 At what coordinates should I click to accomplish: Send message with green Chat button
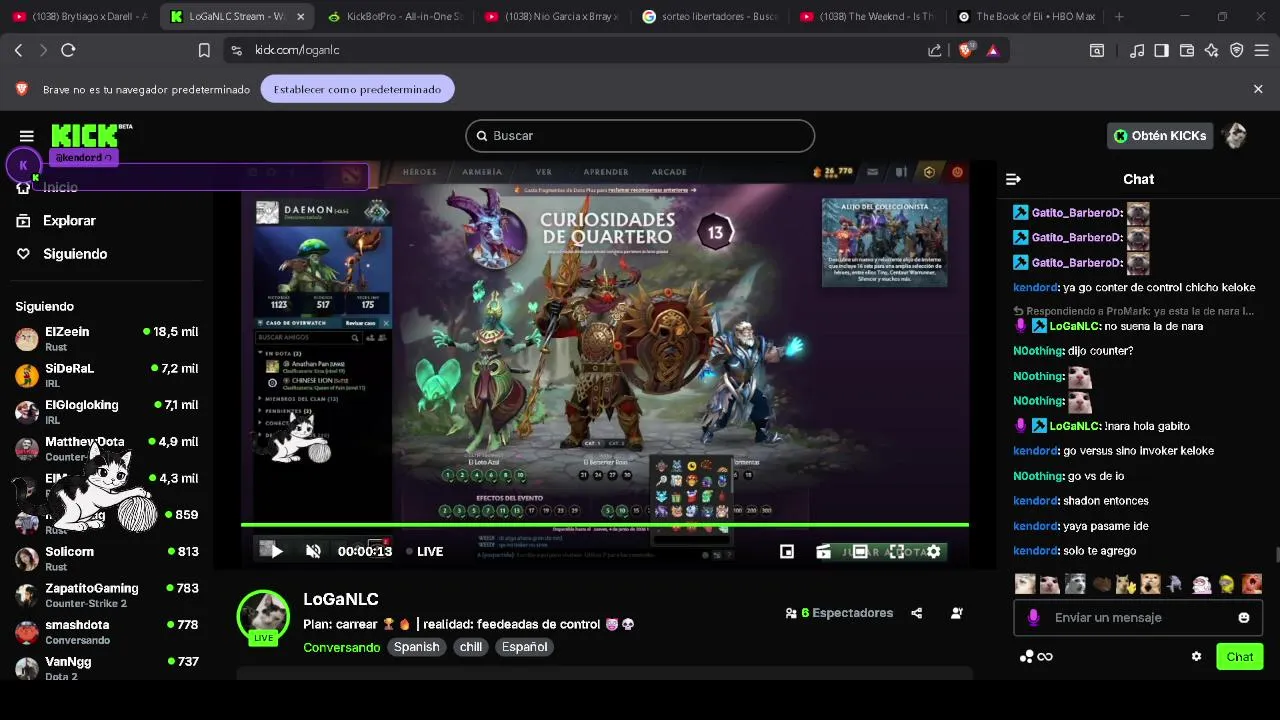[1240, 657]
